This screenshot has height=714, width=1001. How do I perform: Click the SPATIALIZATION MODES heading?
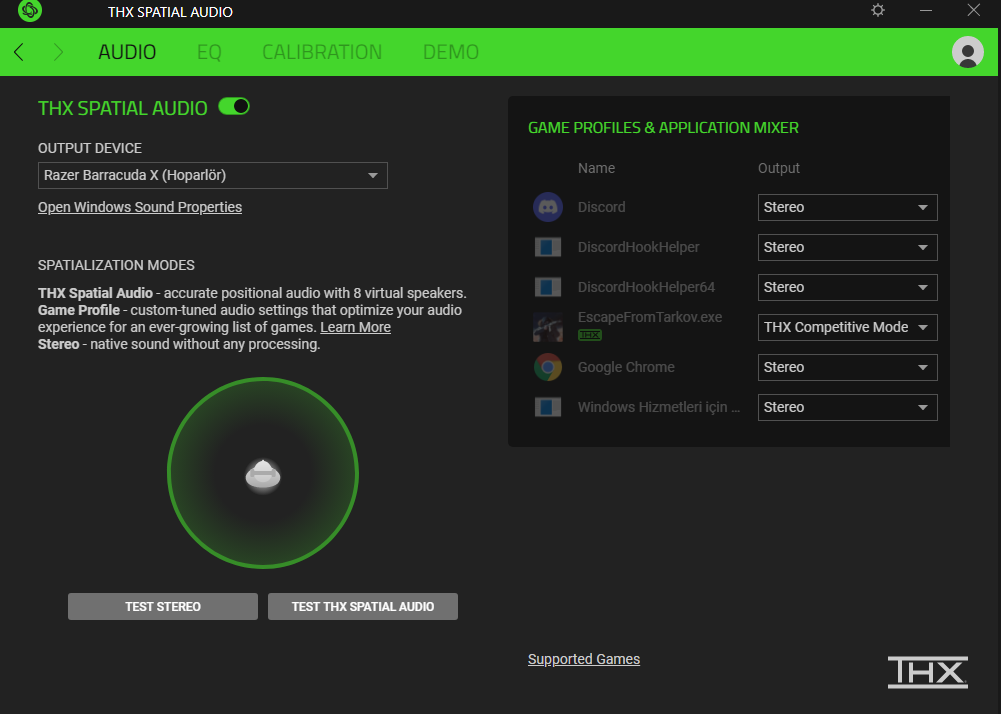[x=116, y=265]
